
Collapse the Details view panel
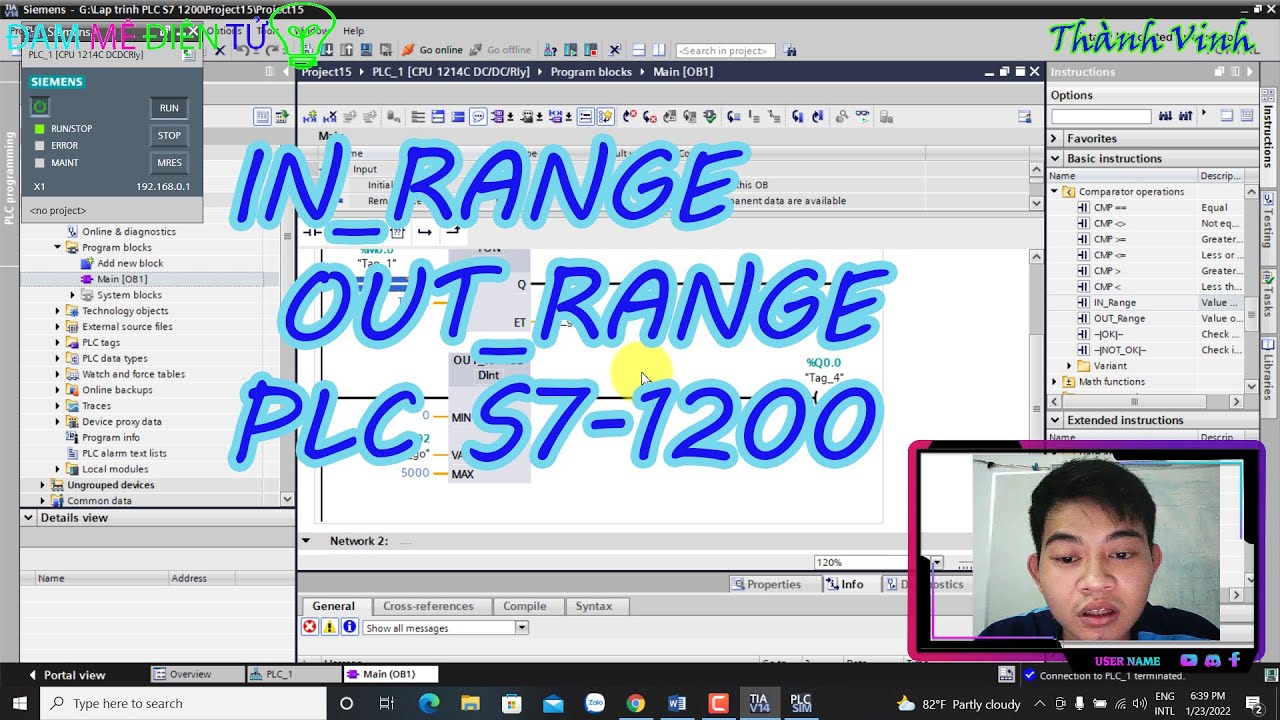[30, 518]
